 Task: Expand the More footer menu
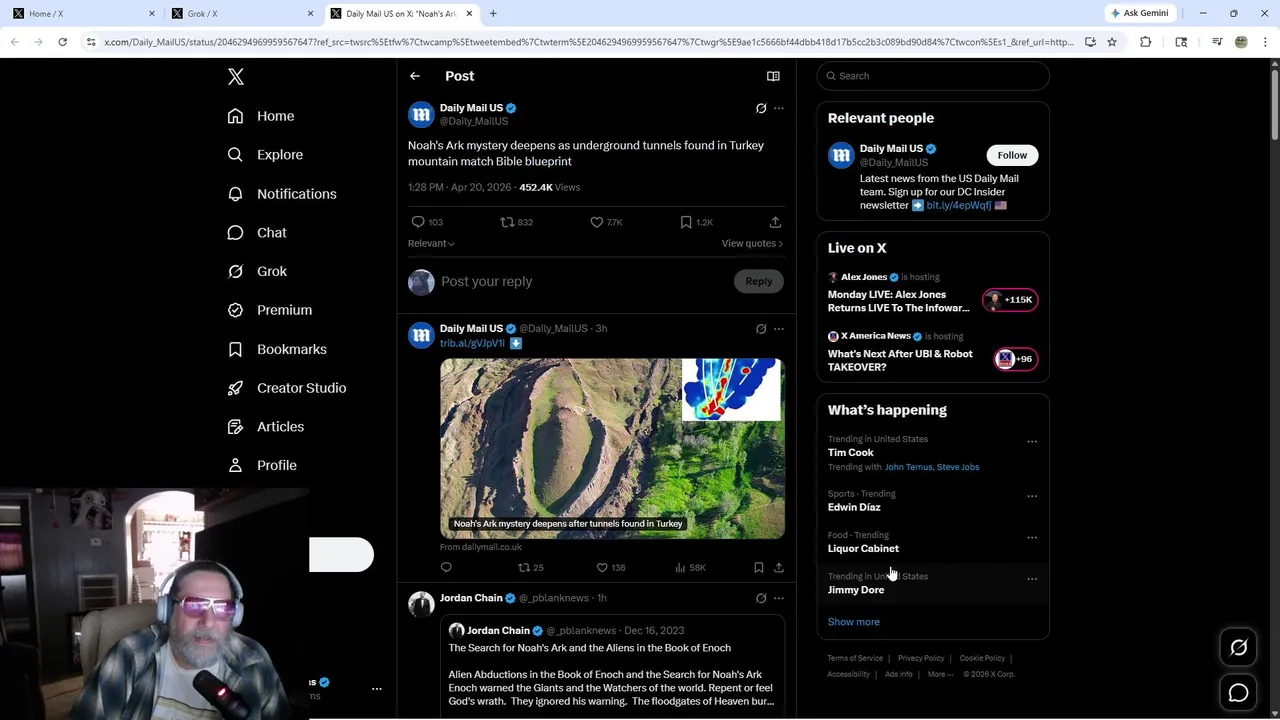pos(940,674)
